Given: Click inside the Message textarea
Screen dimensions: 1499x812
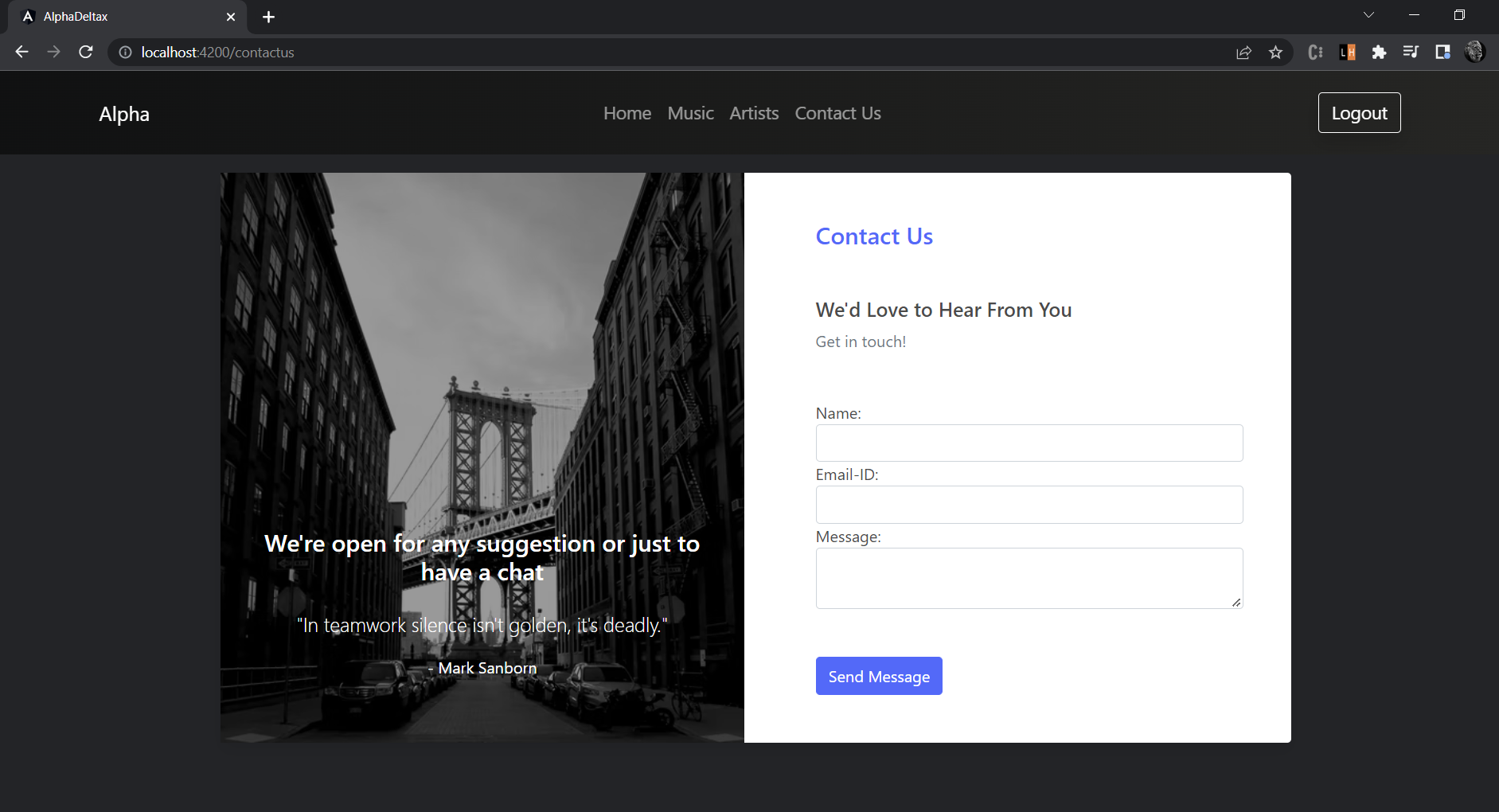Looking at the screenshot, I should coord(1029,578).
